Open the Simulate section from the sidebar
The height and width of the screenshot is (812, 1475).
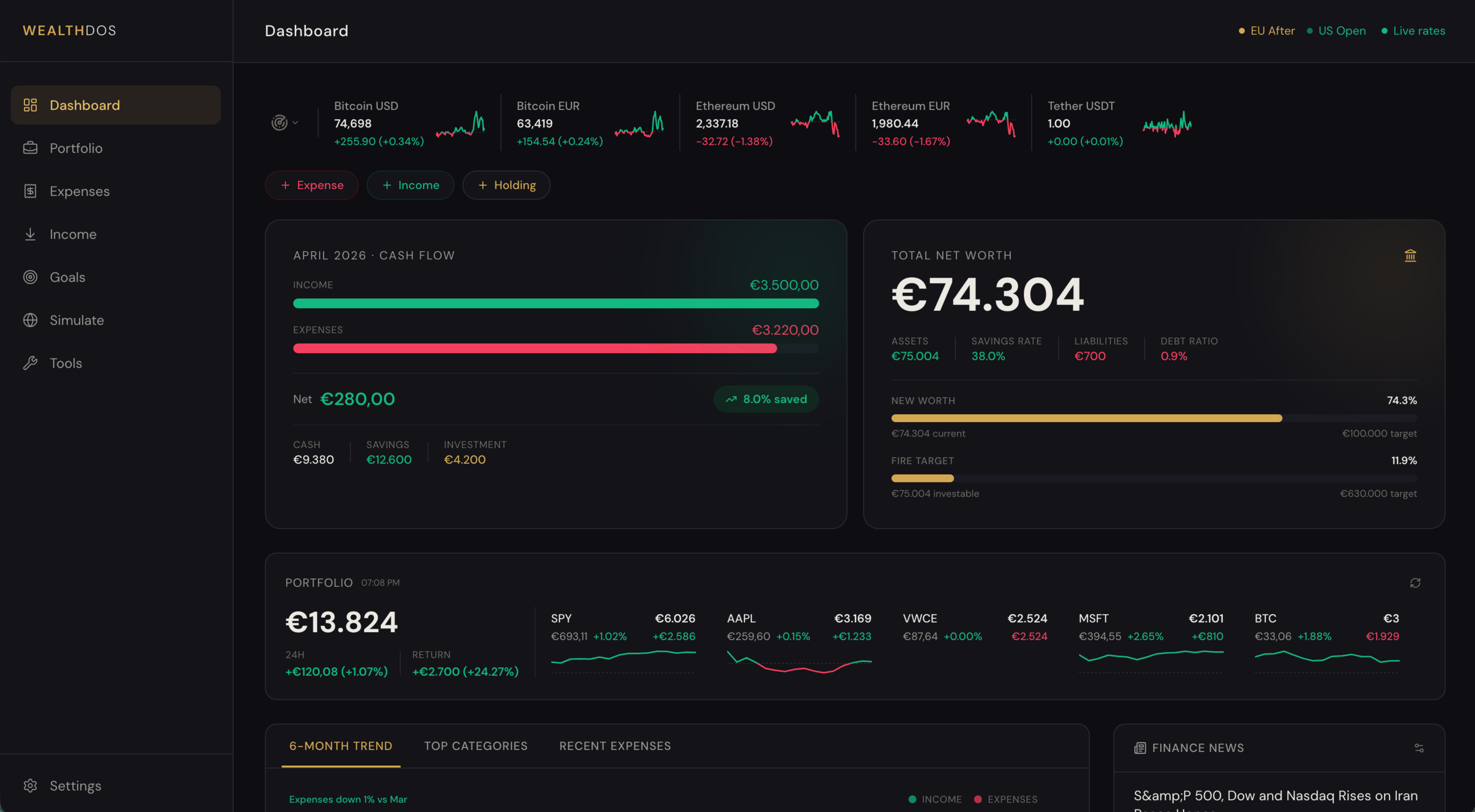pos(76,320)
